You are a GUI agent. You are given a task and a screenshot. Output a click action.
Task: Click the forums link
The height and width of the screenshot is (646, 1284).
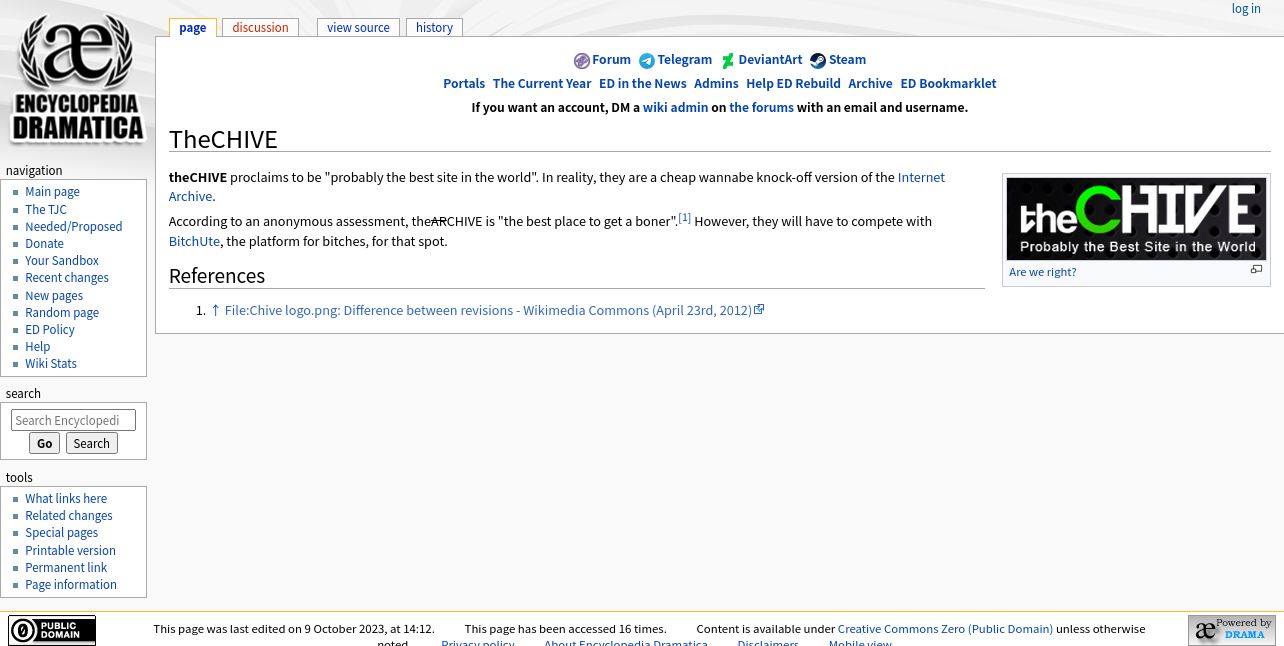coord(761,108)
